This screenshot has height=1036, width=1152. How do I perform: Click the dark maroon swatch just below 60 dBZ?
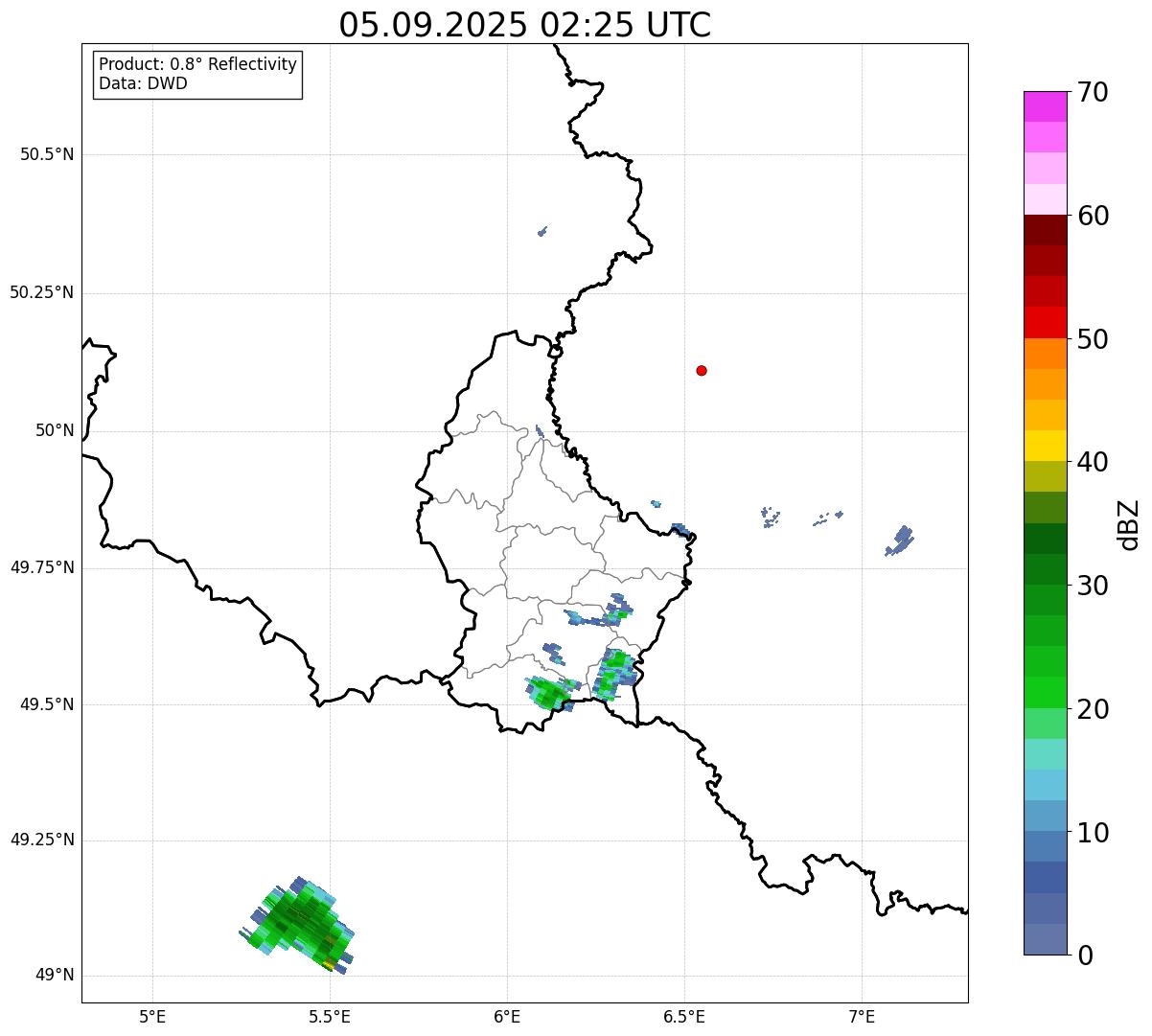[x=1046, y=230]
